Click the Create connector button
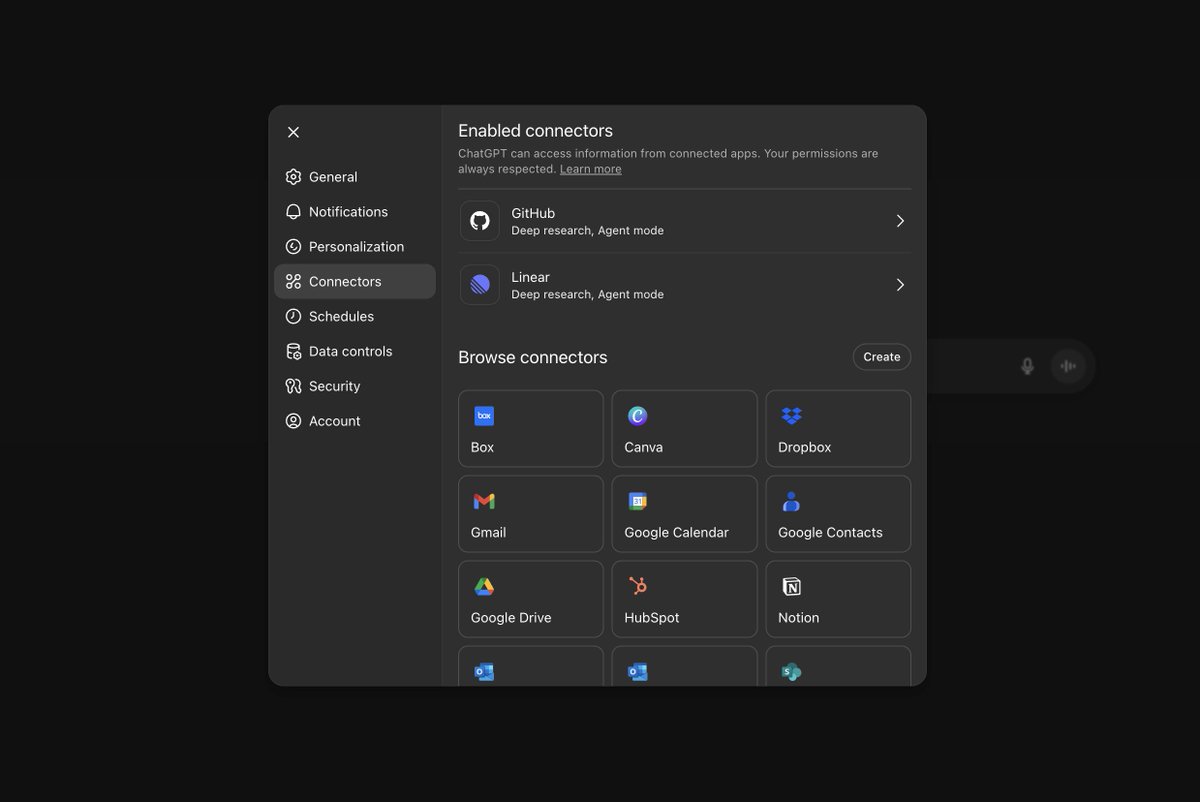1200x802 pixels. (882, 357)
